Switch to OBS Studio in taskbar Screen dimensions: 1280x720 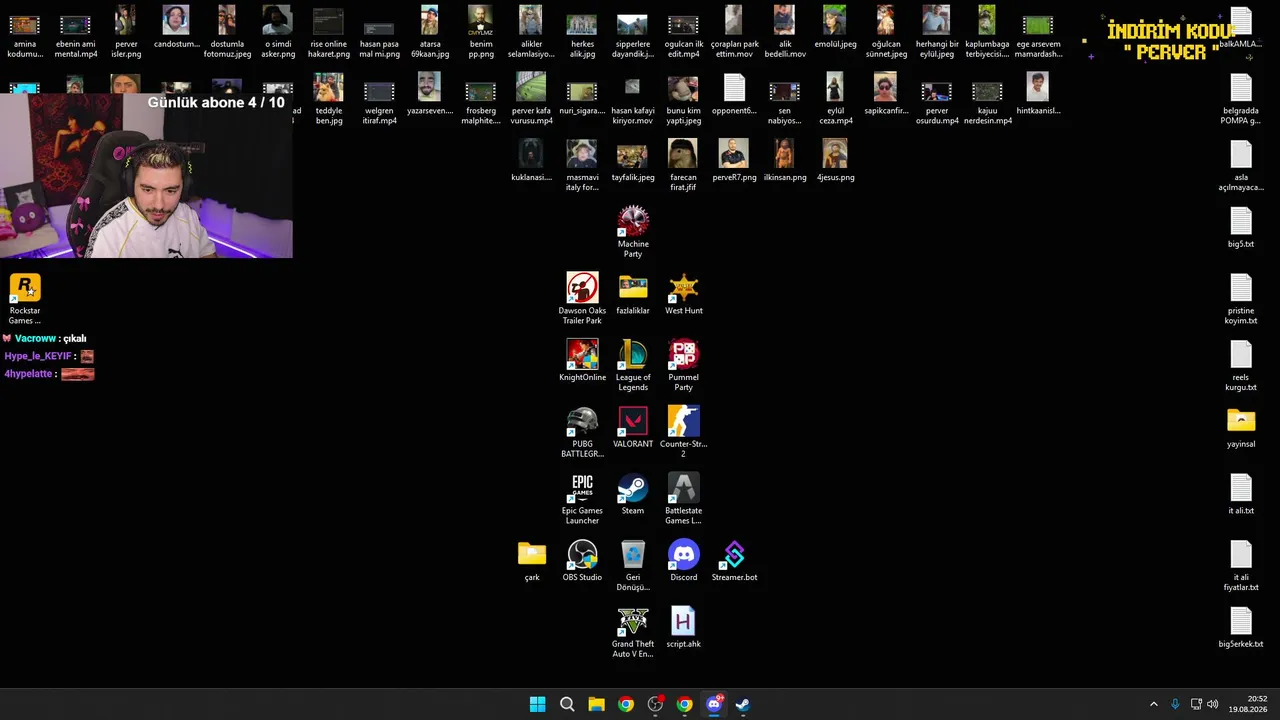655,704
